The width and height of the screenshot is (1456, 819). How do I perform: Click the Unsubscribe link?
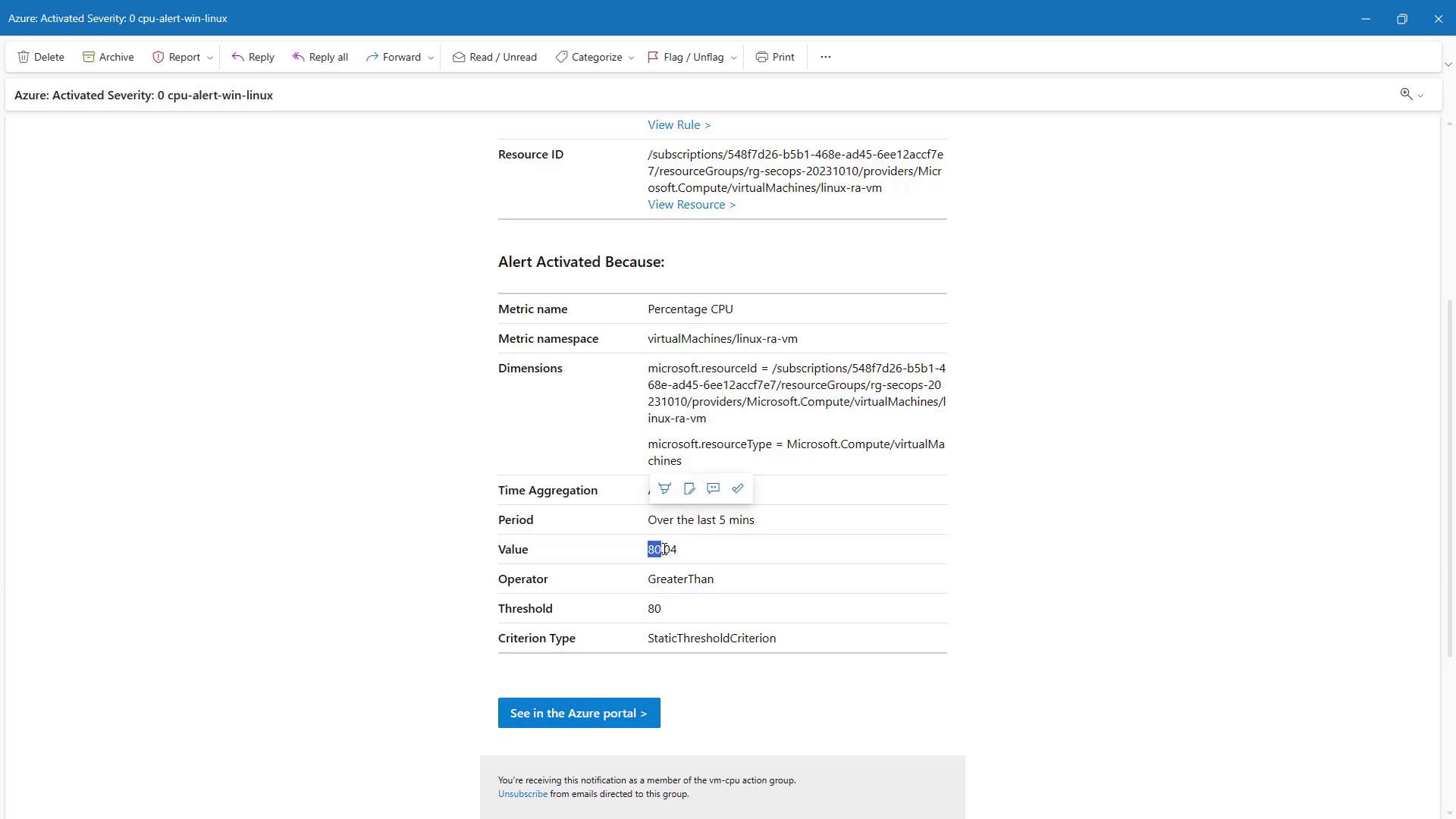[x=522, y=794]
